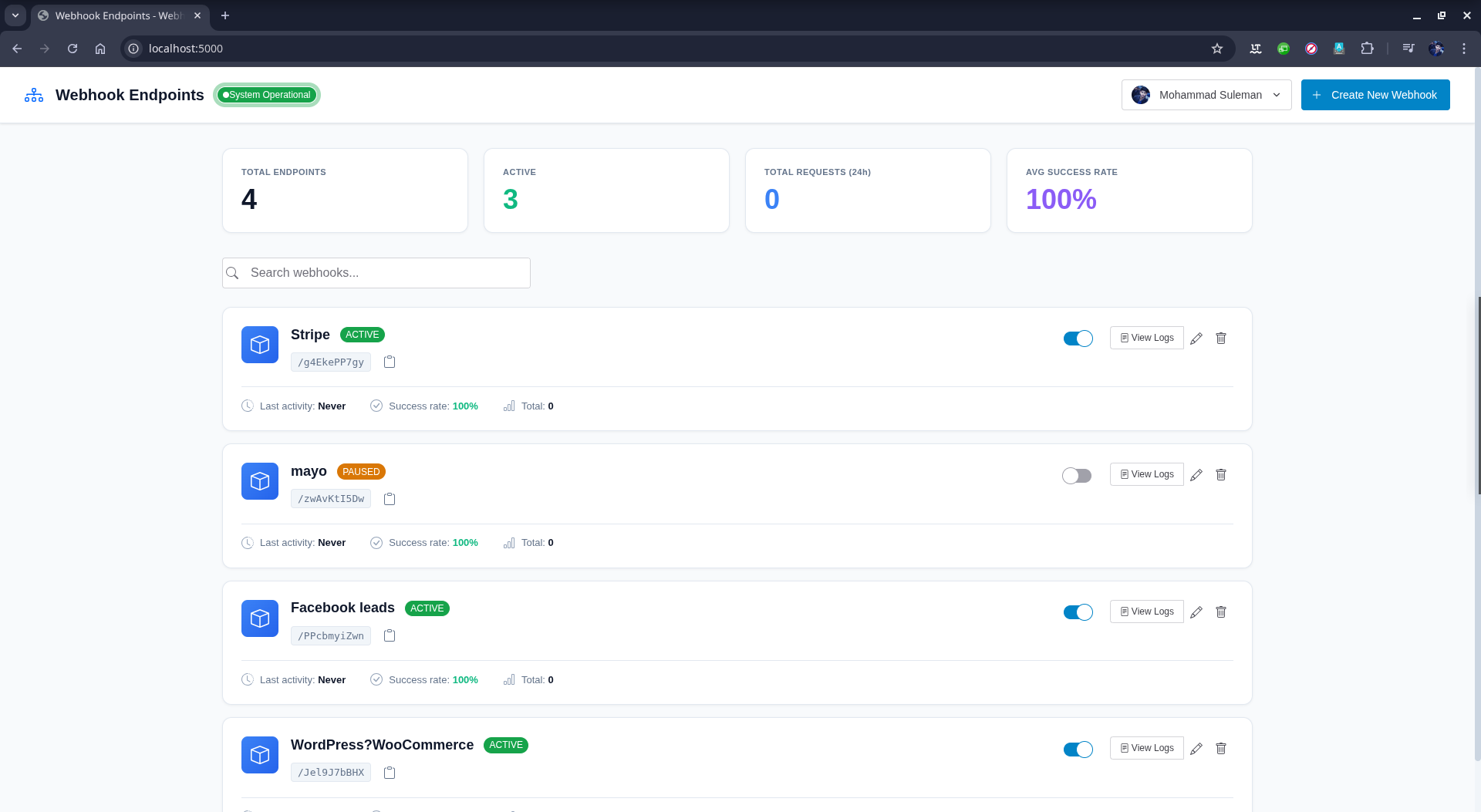The height and width of the screenshot is (812, 1481).
Task: Click the PAUSED badge on mayo
Action: point(361,472)
